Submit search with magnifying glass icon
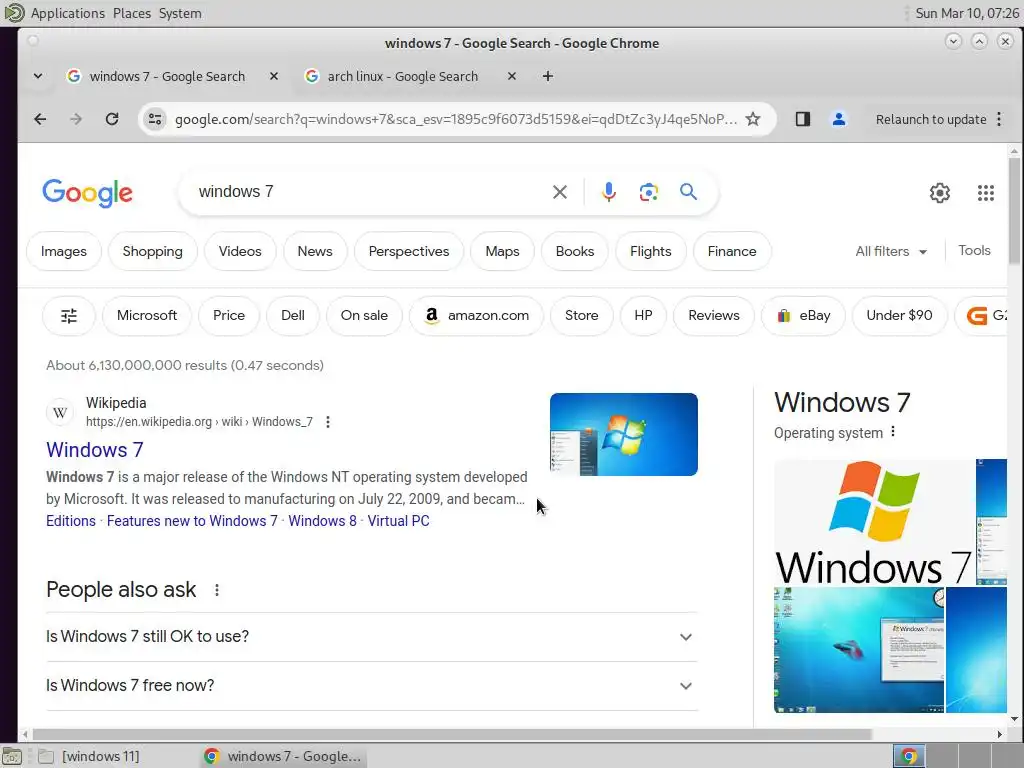This screenshot has width=1024, height=768. [688, 191]
